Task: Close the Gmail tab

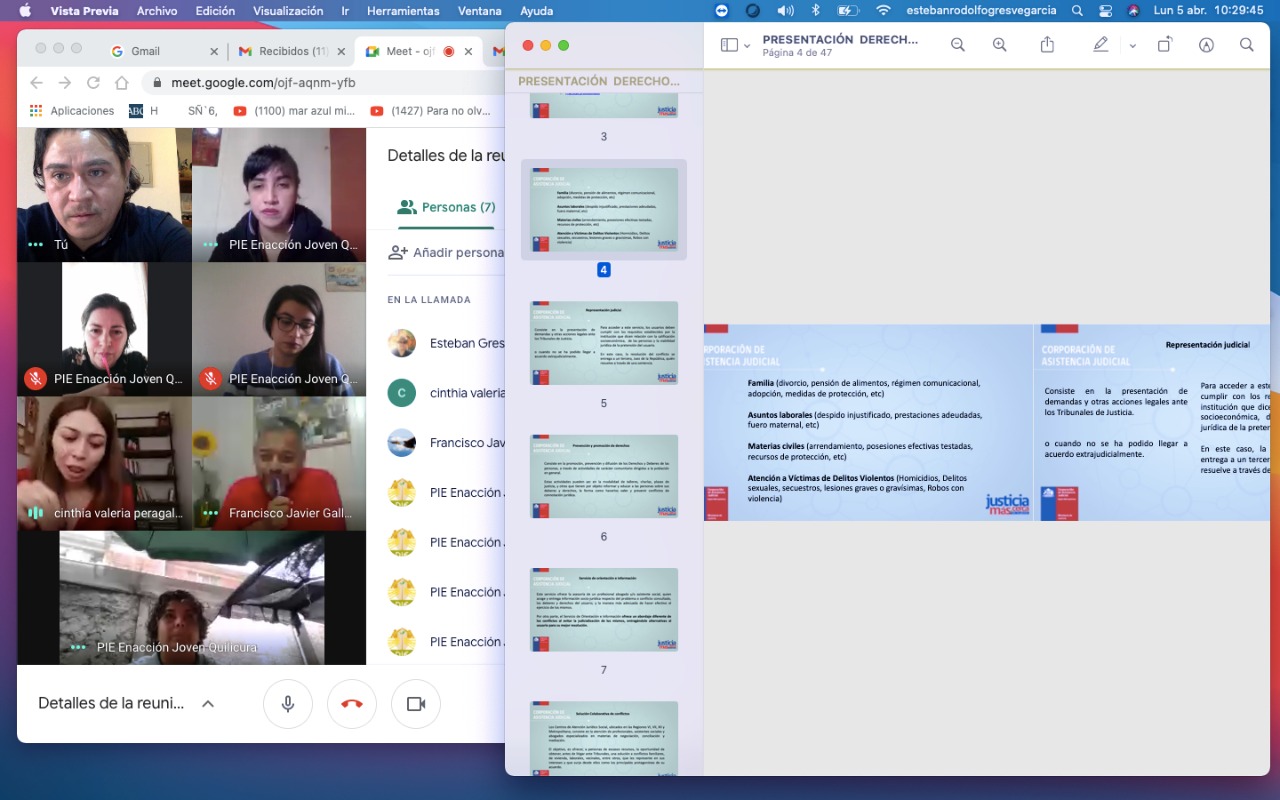Action: pyautogui.click(x=214, y=51)
